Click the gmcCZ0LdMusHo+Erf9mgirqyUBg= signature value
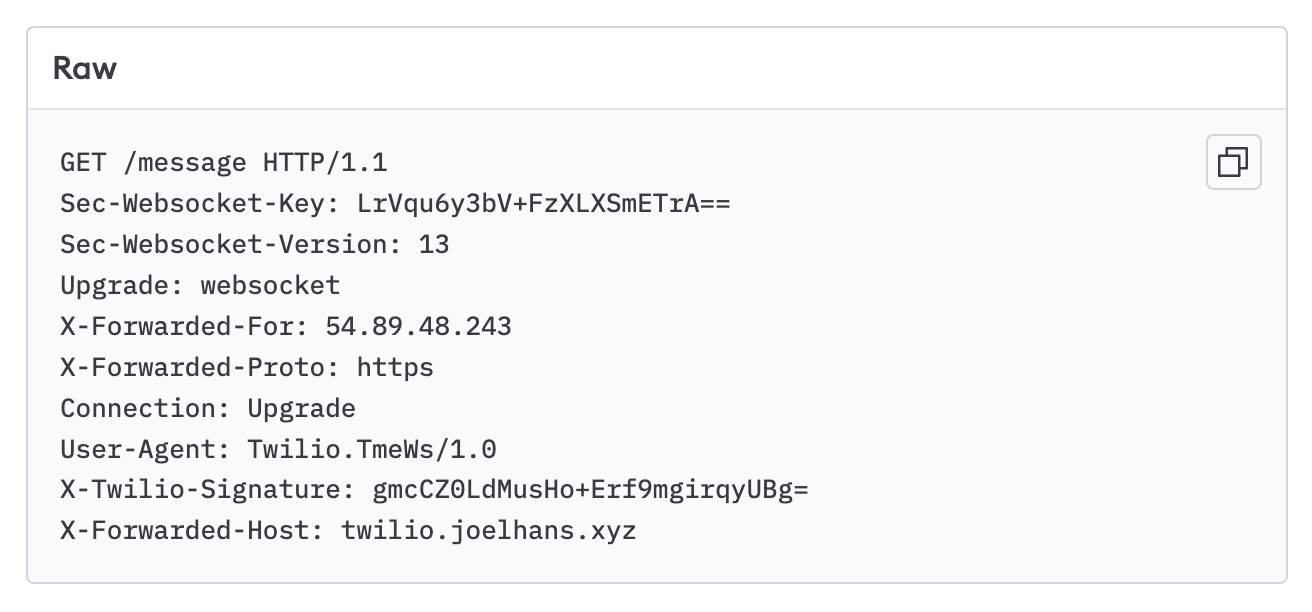 click(590, 490)
